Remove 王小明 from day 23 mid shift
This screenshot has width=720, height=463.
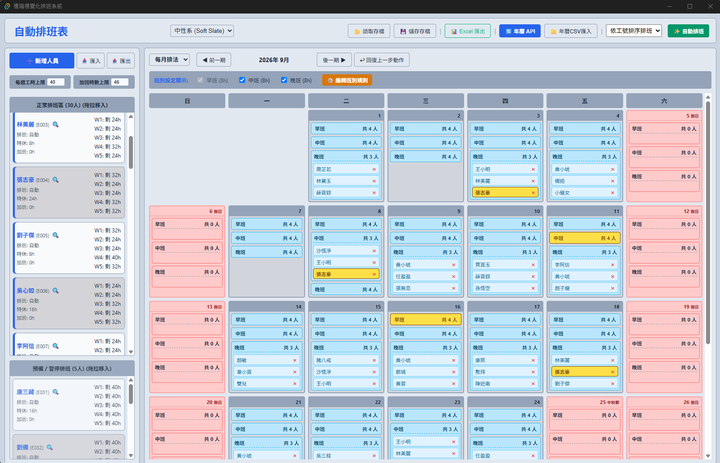tap(454, 442)
